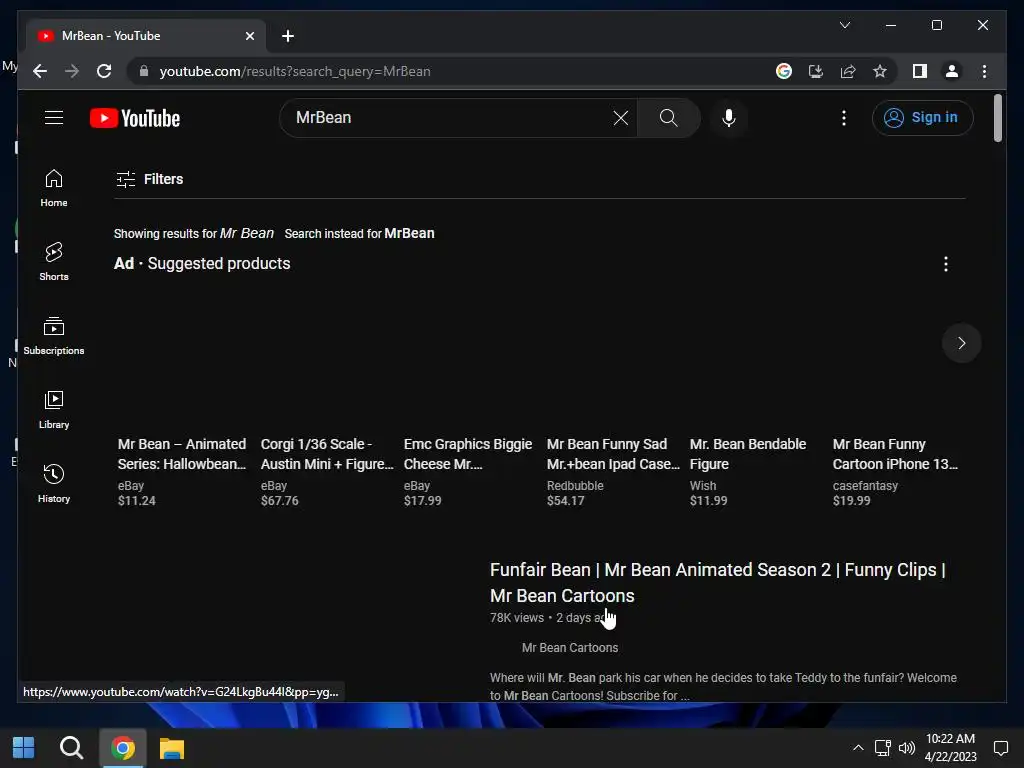
Task: Expand the Filters options
Action: pyautogui.click(x=150, y=179)
